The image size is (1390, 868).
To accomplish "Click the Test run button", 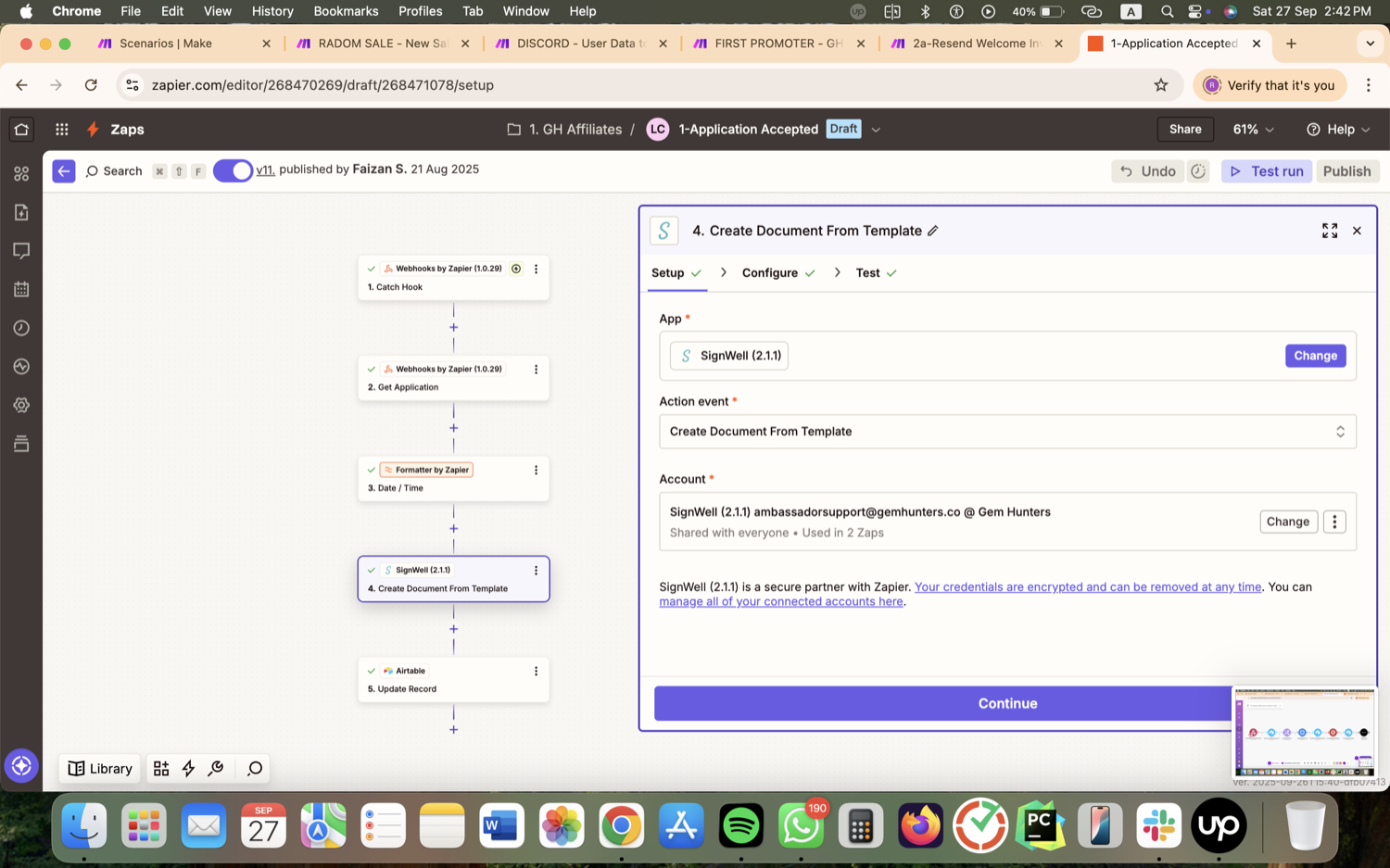I will [1266, 171].
